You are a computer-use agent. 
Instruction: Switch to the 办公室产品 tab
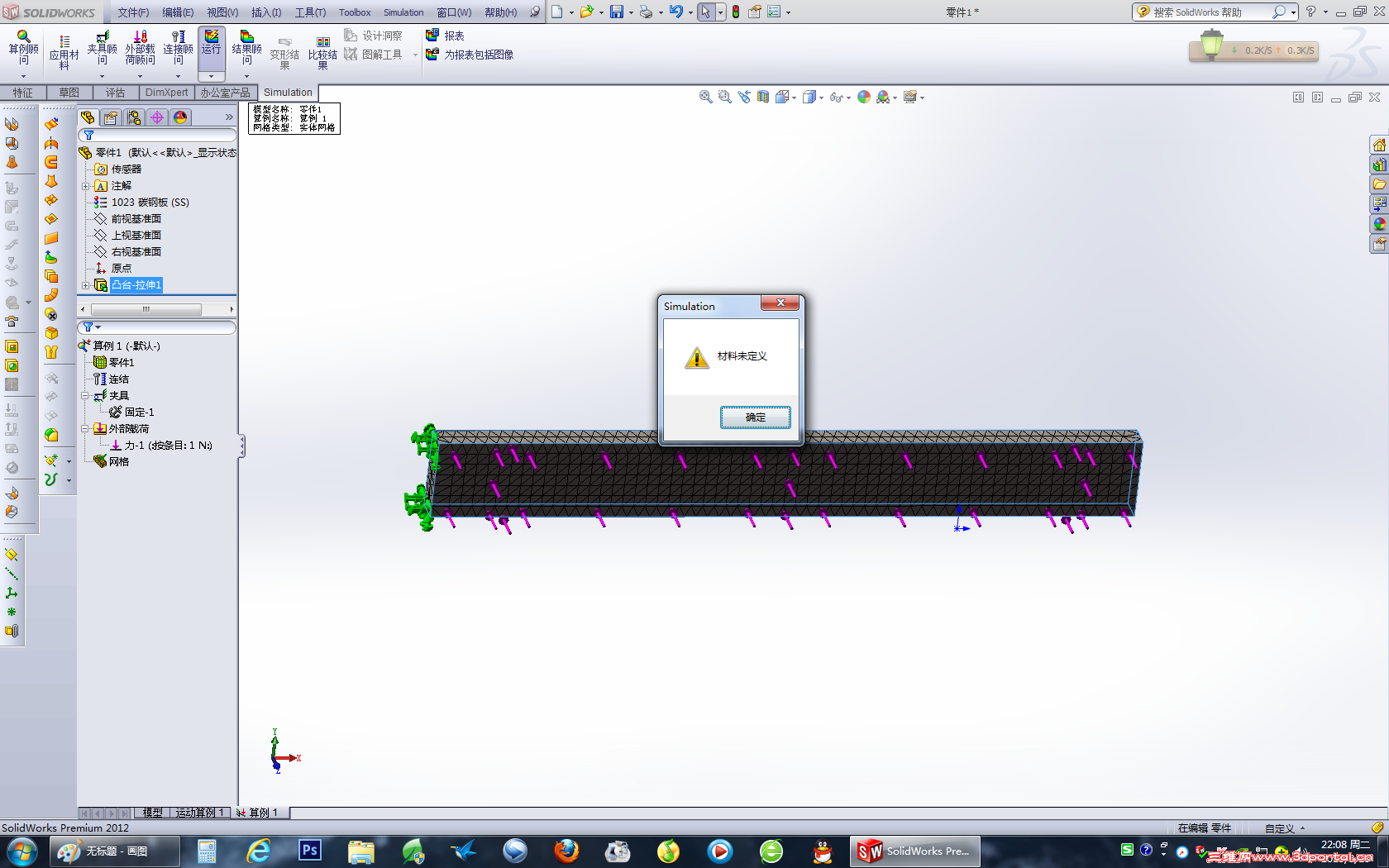[225, 93]
